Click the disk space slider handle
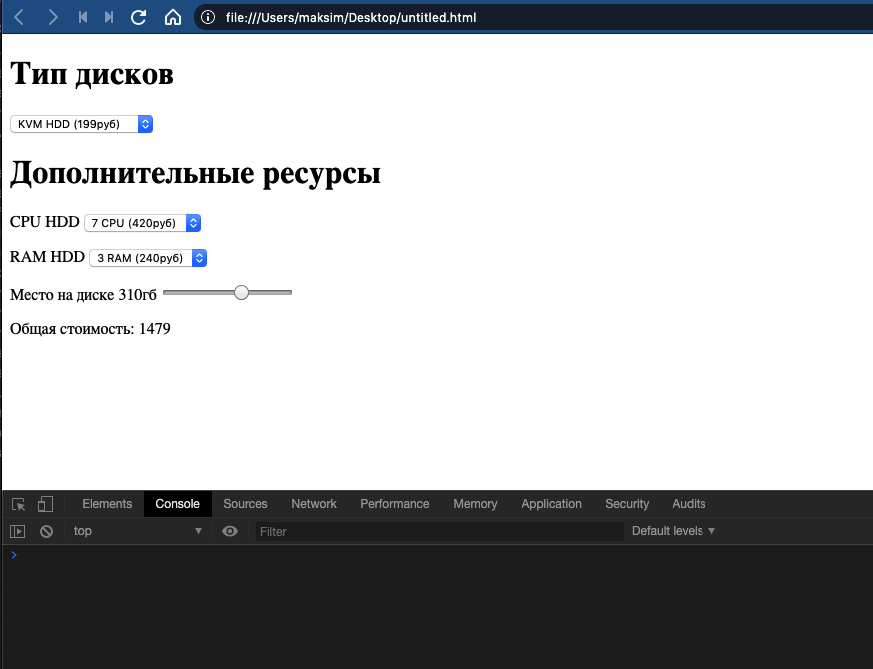Viewport: 873px width, 669px height. [241, 292]
